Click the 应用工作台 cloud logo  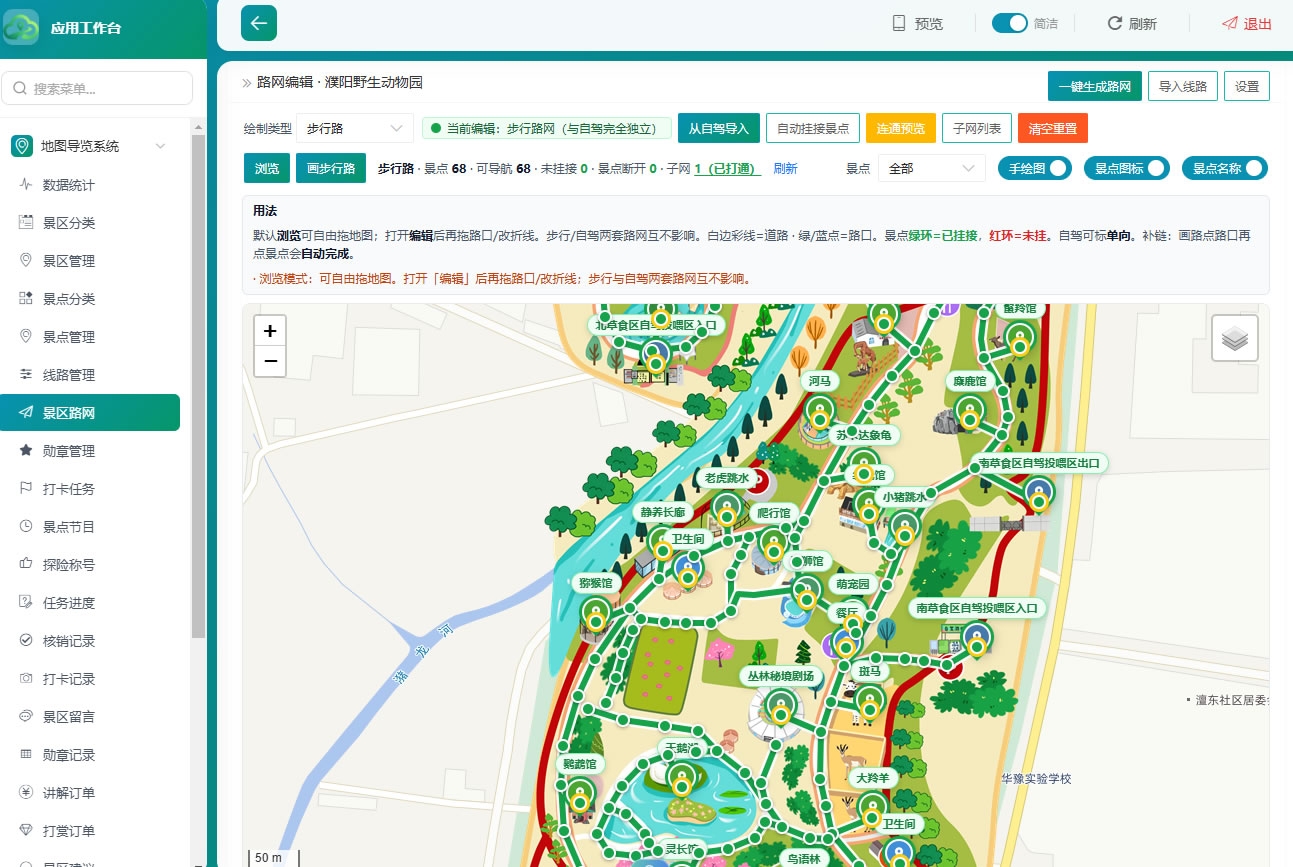tap(21, 27)
